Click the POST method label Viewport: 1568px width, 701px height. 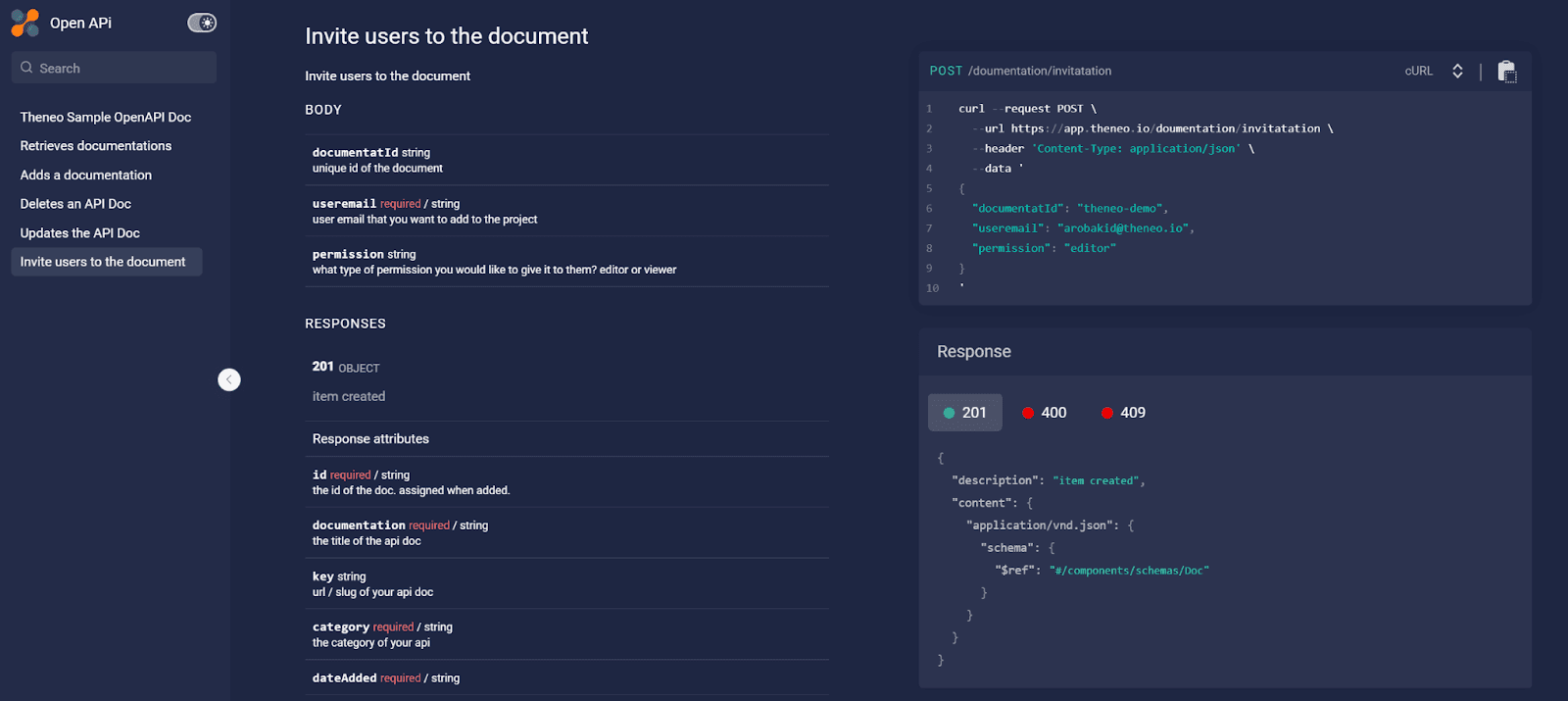click(x=946, y=71)
